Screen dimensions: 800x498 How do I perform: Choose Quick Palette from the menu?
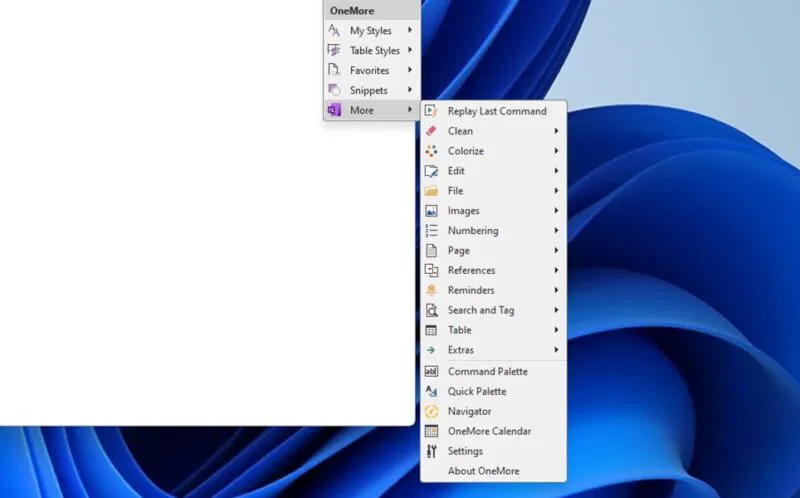493,391
